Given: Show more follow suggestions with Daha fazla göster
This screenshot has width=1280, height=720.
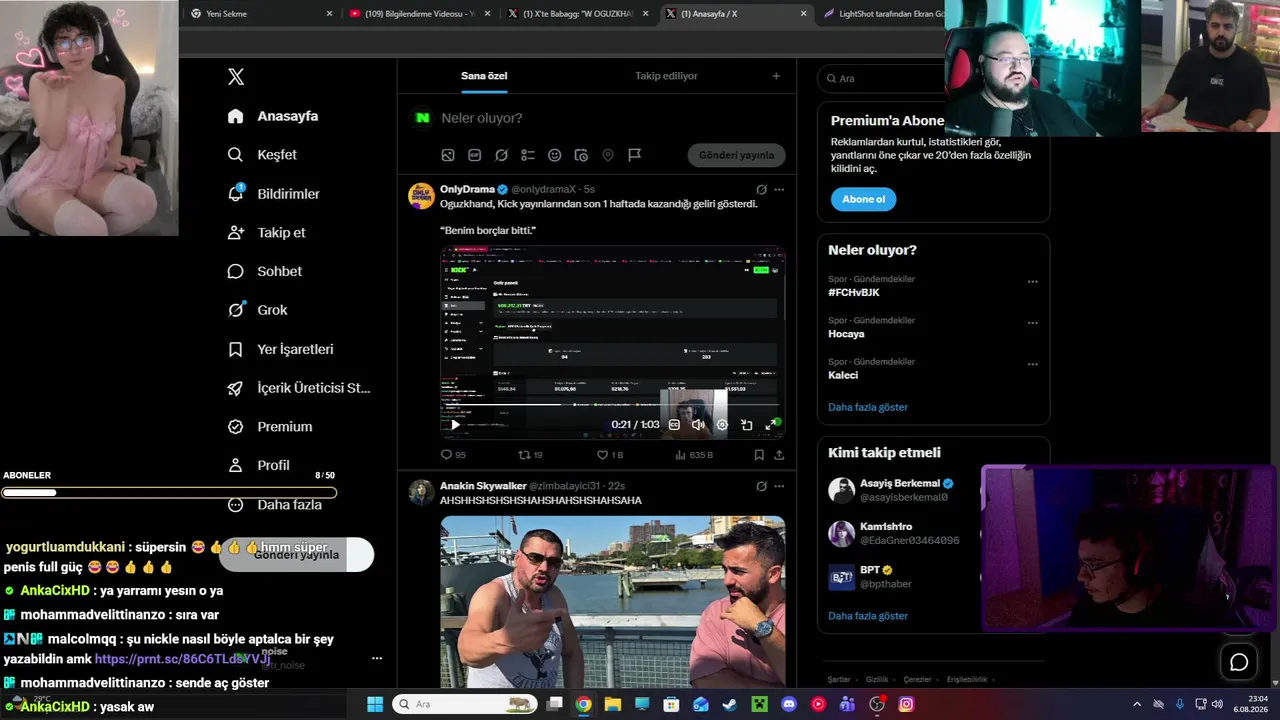Looking at the screenshot, I should click(868, 616).
